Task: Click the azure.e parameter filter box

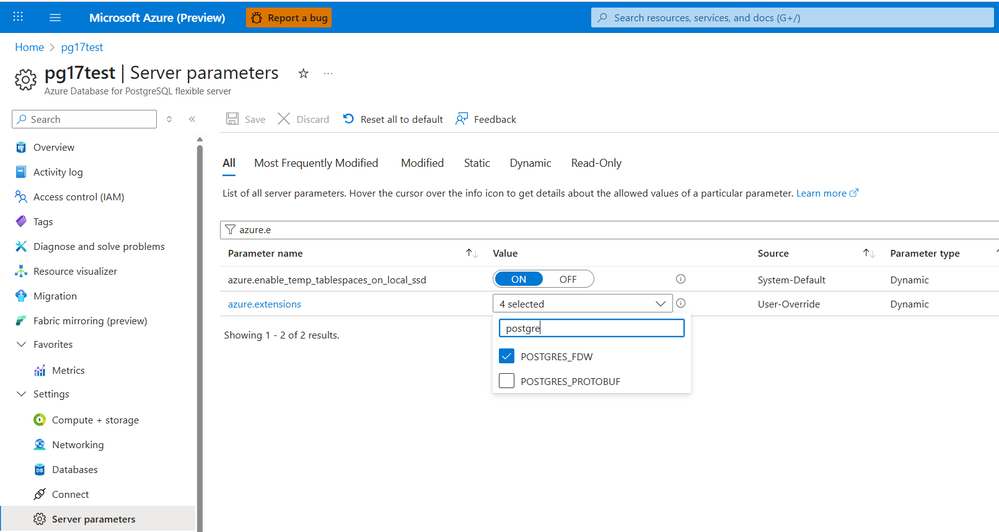Action: 609,230
